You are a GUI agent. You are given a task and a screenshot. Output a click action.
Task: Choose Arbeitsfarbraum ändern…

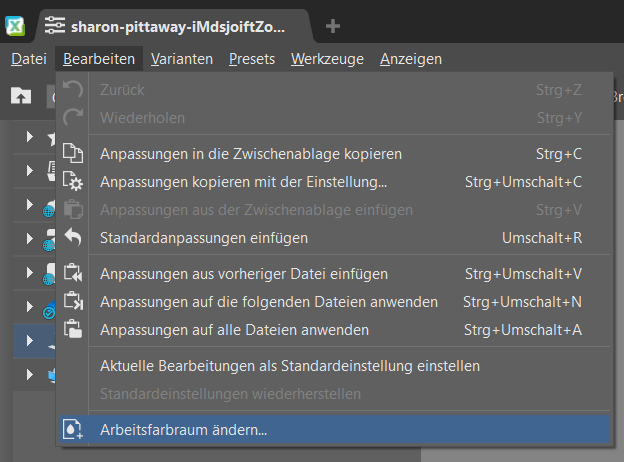tap(334, 430)
